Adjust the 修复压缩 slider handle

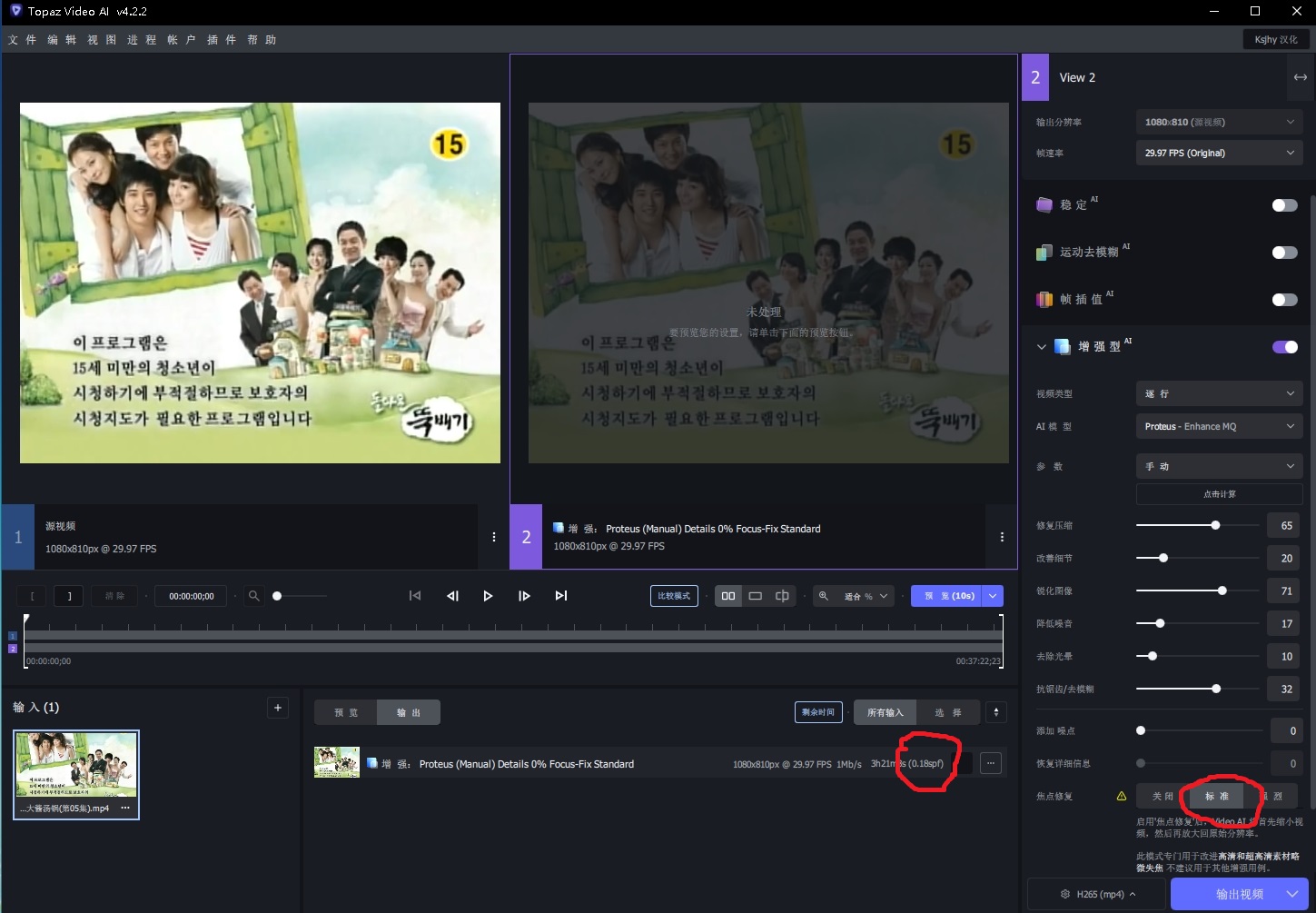[1215, 525]
